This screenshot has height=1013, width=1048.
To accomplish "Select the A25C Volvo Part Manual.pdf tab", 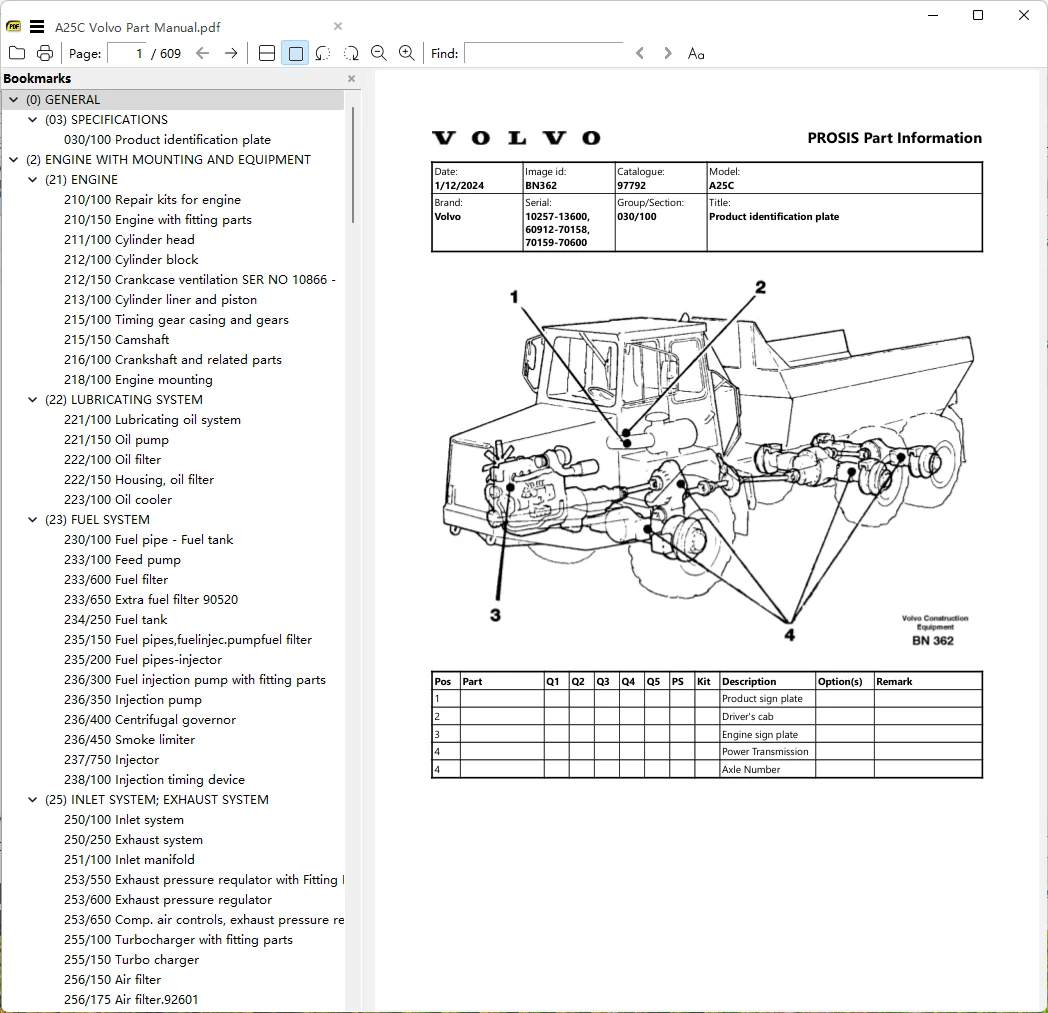I will click(x=138, y=27).
